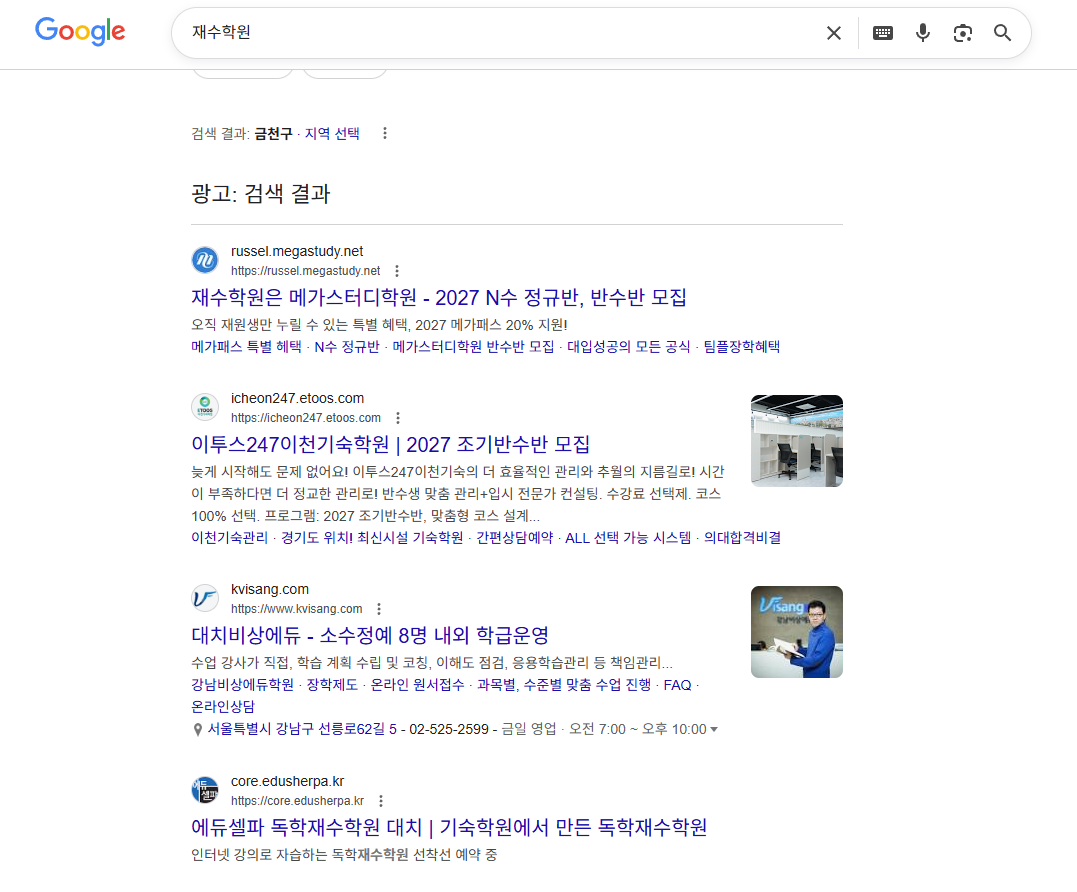The height and width of the screenshot is (892, 1077).
Task: Clear the search box text
Action: click(x=833, y=33)
